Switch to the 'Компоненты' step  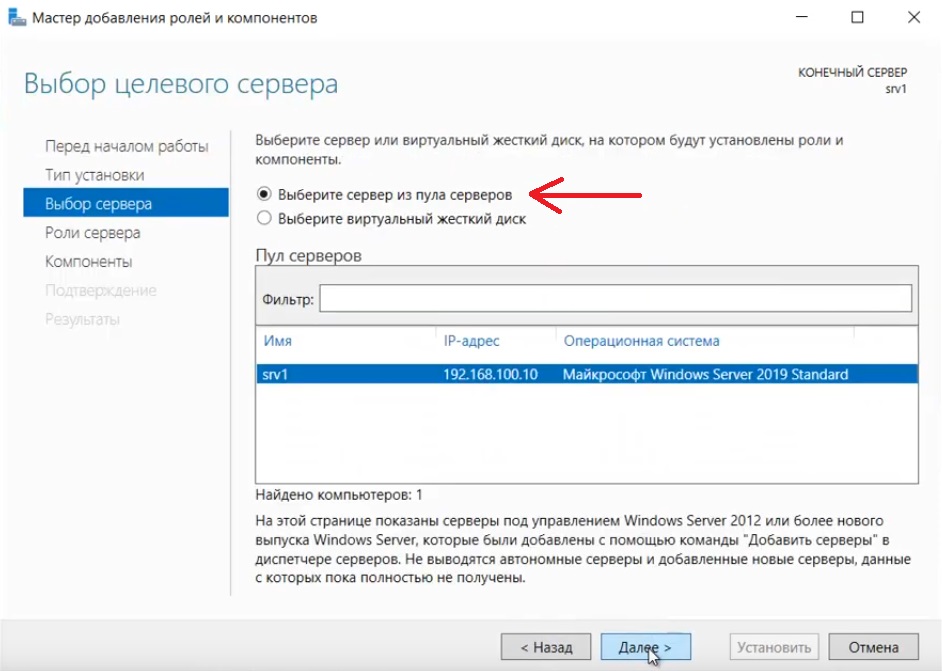pos(88,262)
